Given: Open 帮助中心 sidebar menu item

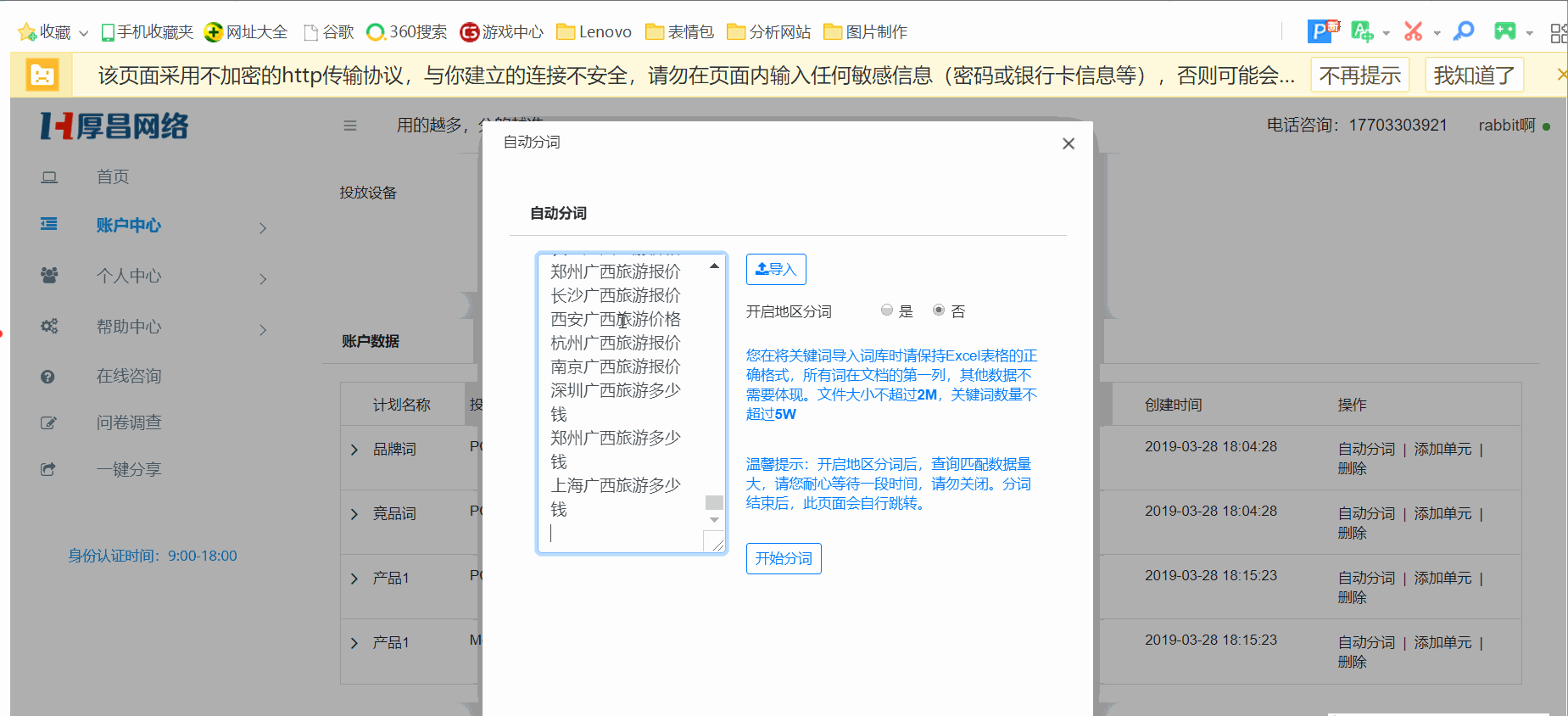Looking at the screenshot, I should coord(128,327).
